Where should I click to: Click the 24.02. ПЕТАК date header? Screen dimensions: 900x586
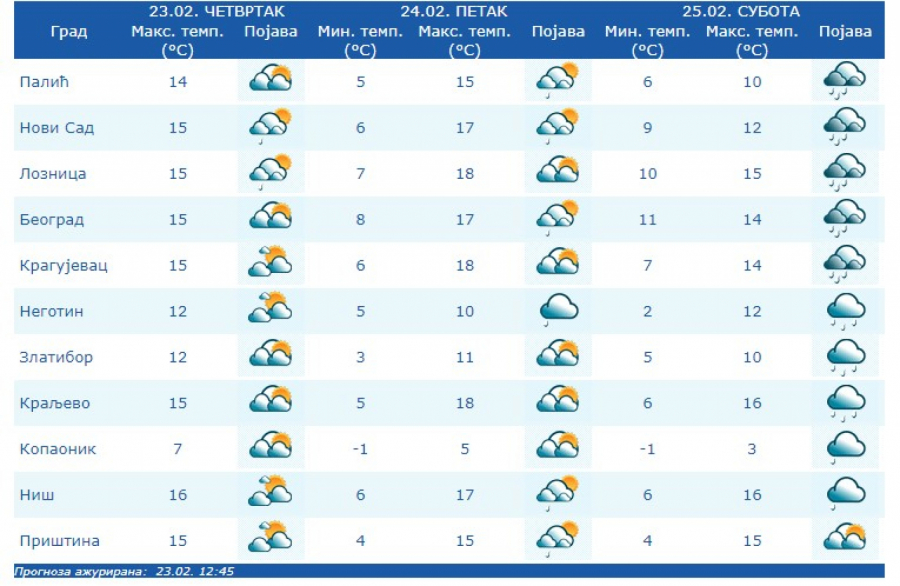click(453, 12)
